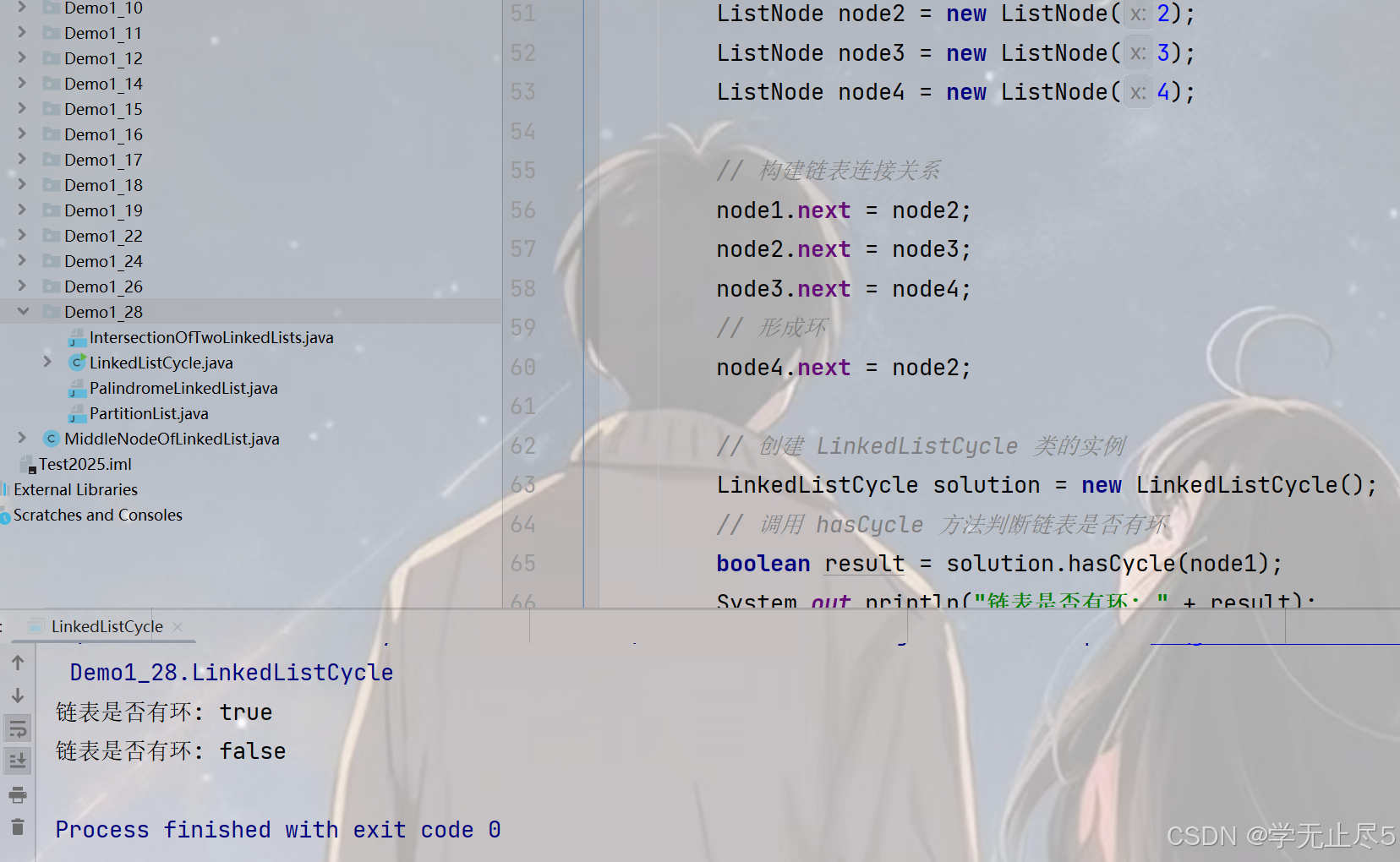
Task: Expand the Demo1_17 folder
Action: [x=23, y=160]
